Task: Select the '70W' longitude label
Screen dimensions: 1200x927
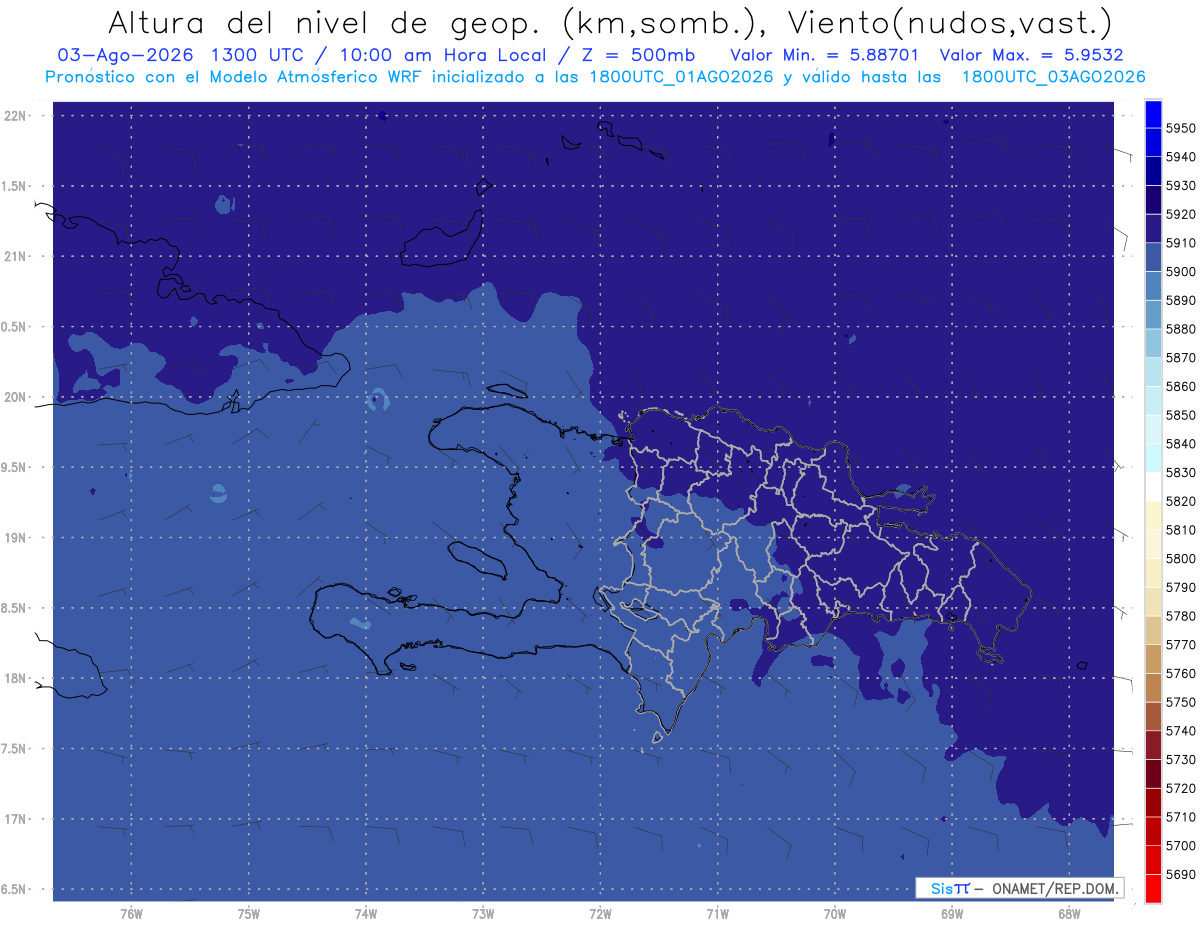Action: pos(834,914)
